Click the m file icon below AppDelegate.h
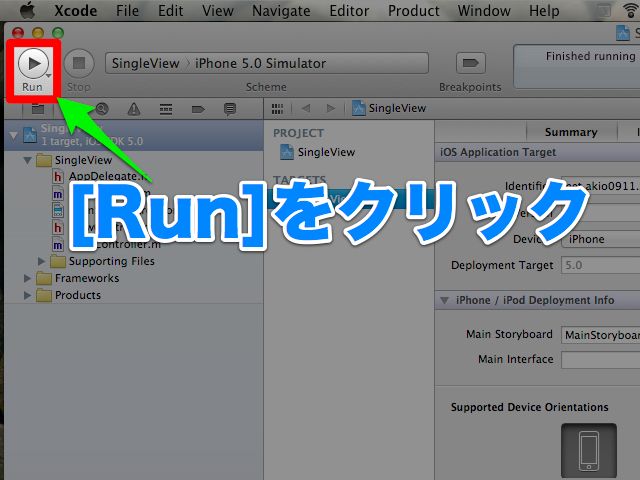This screenshot has width=640, height=480. click(58, 193)
